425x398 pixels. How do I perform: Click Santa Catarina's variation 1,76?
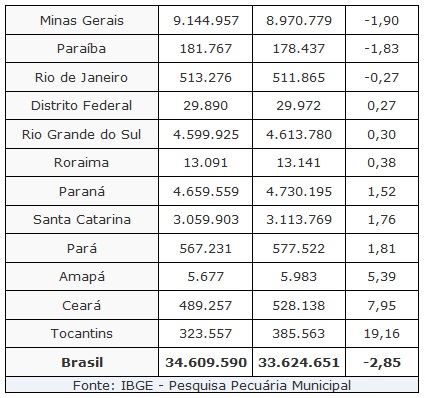[382, 220]
